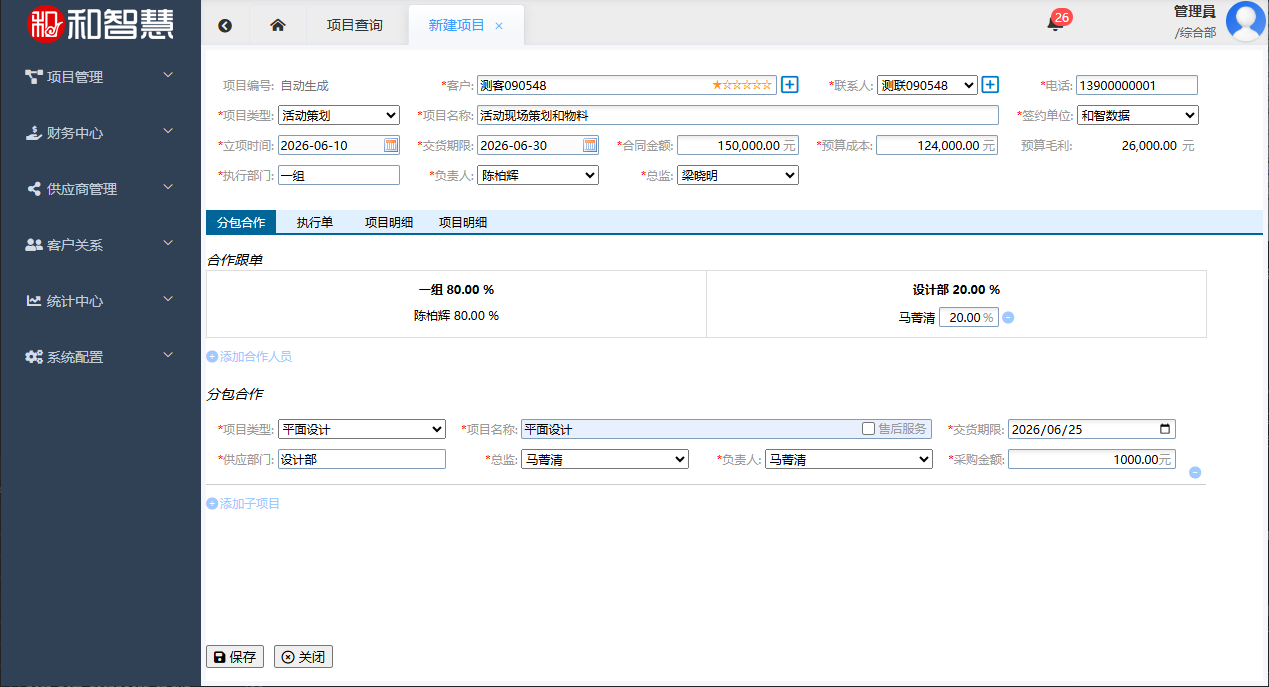Switch to 执行单 sub-tab
The image size is (1269, 687).
pos(315,222)
